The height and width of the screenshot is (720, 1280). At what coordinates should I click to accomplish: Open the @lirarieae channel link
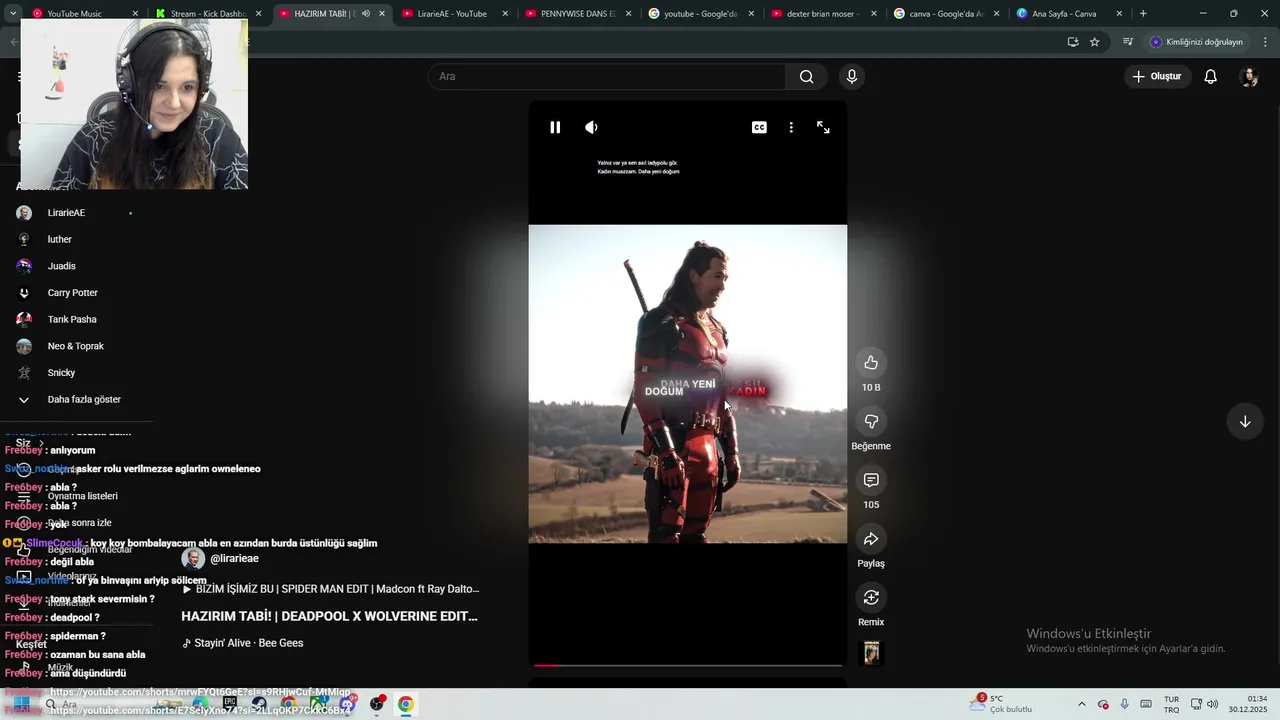[234, 559]
